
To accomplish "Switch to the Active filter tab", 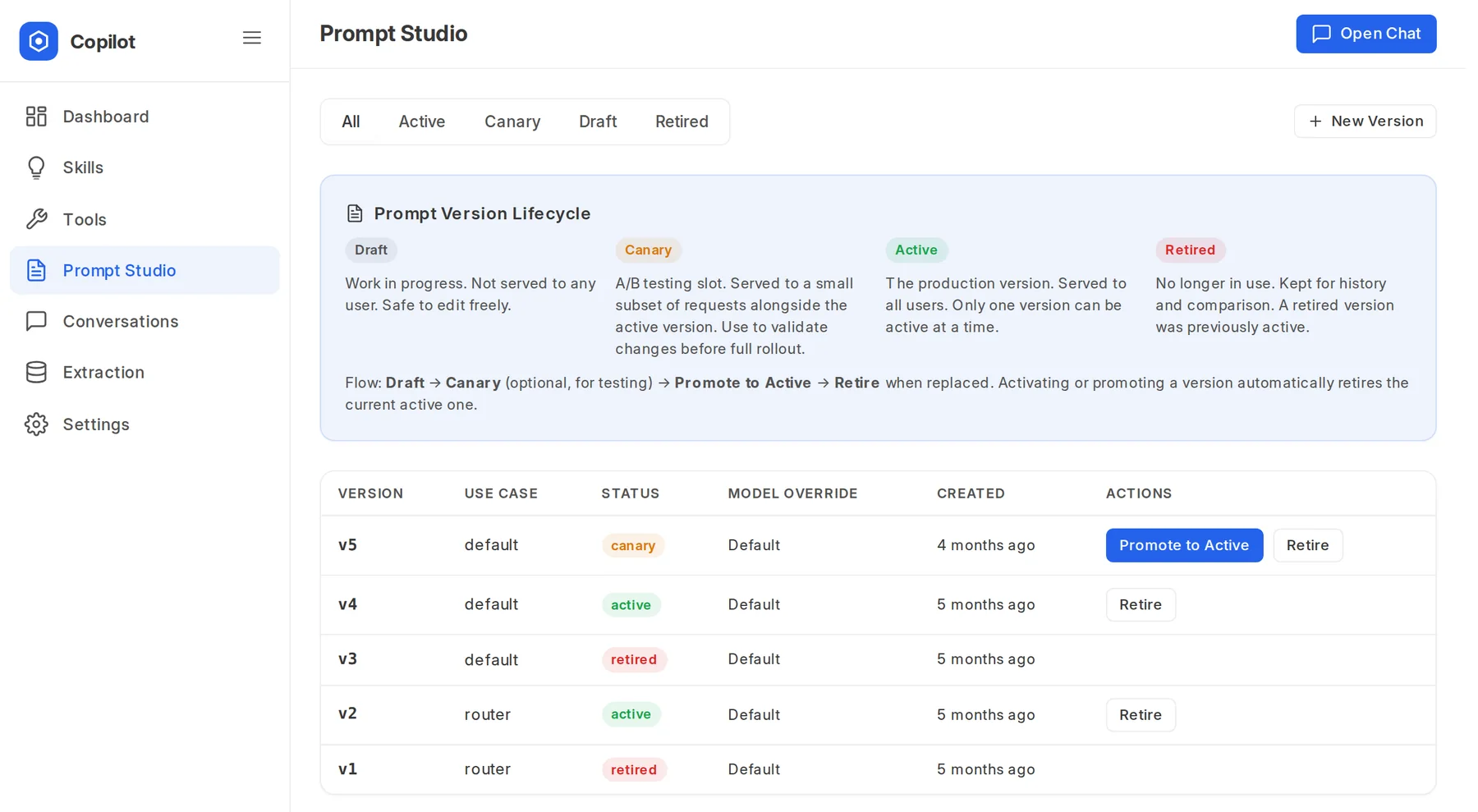I will (x=422, y=122).
